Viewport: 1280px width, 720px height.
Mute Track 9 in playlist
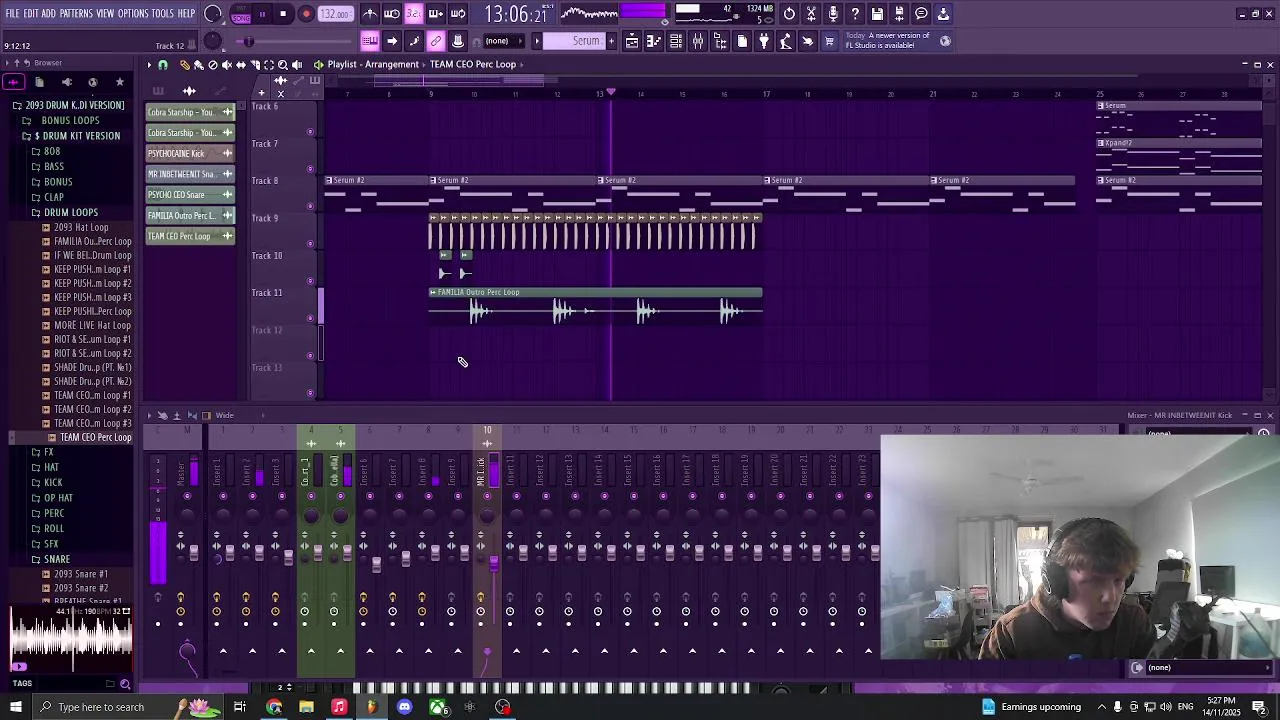tap(310, 243)
